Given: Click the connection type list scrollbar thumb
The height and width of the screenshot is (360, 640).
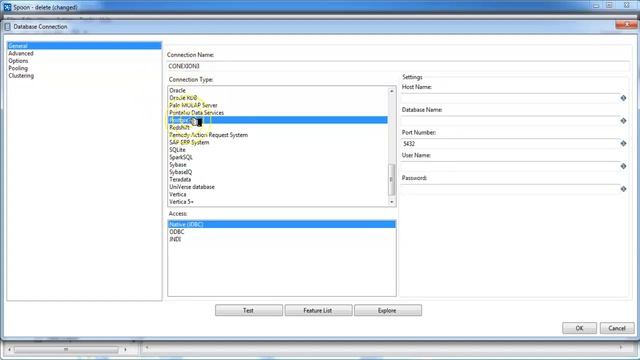Looking at the screenshot, I should coord(392,180).
